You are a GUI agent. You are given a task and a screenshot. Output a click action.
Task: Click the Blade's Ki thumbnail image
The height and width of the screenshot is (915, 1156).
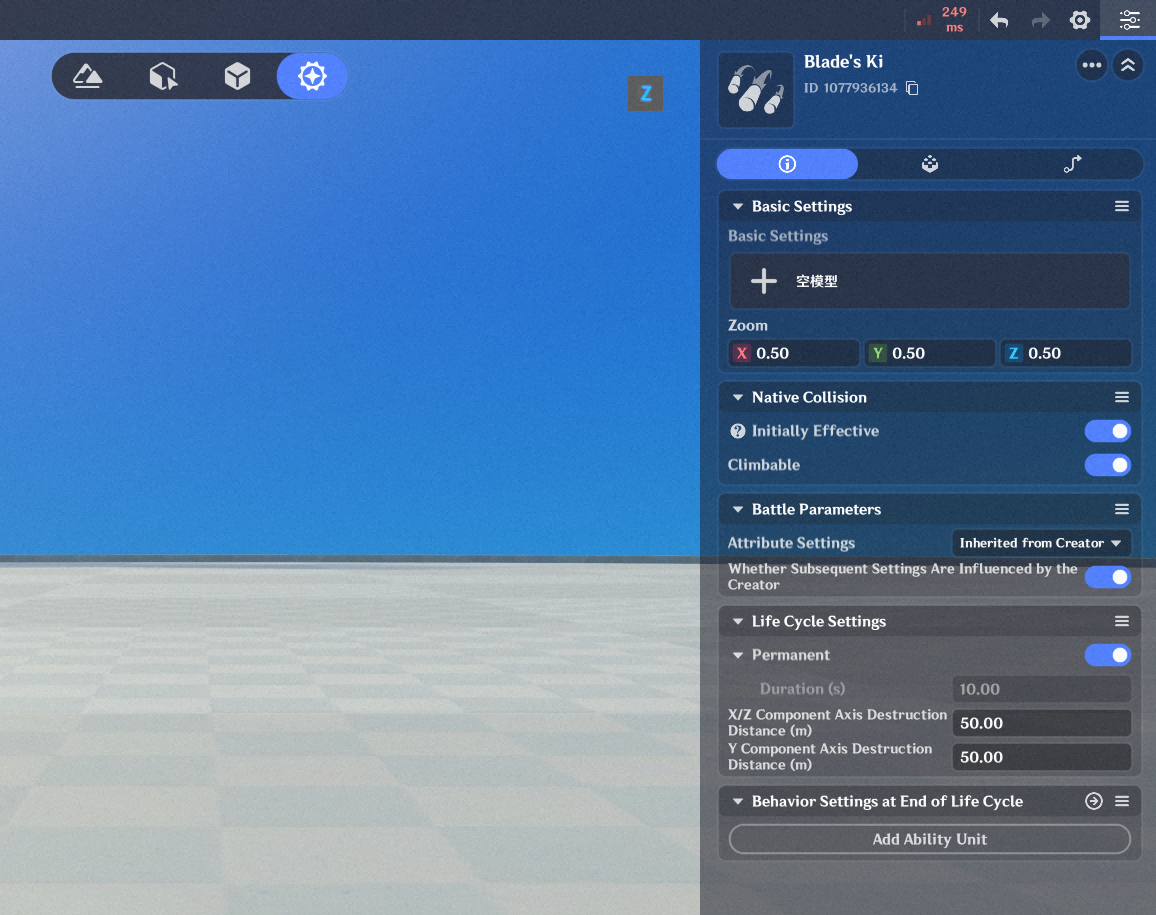[x=756, y=90]
